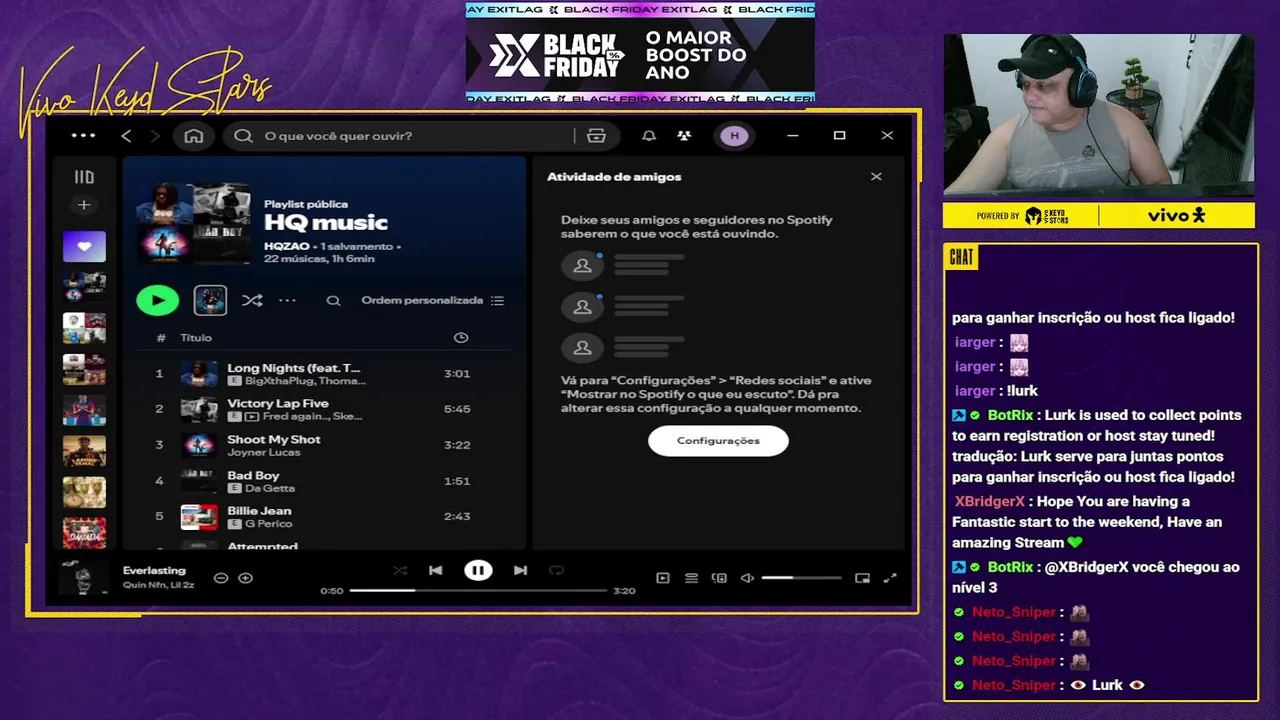Toggle Now Playing view

click(662, 578)
